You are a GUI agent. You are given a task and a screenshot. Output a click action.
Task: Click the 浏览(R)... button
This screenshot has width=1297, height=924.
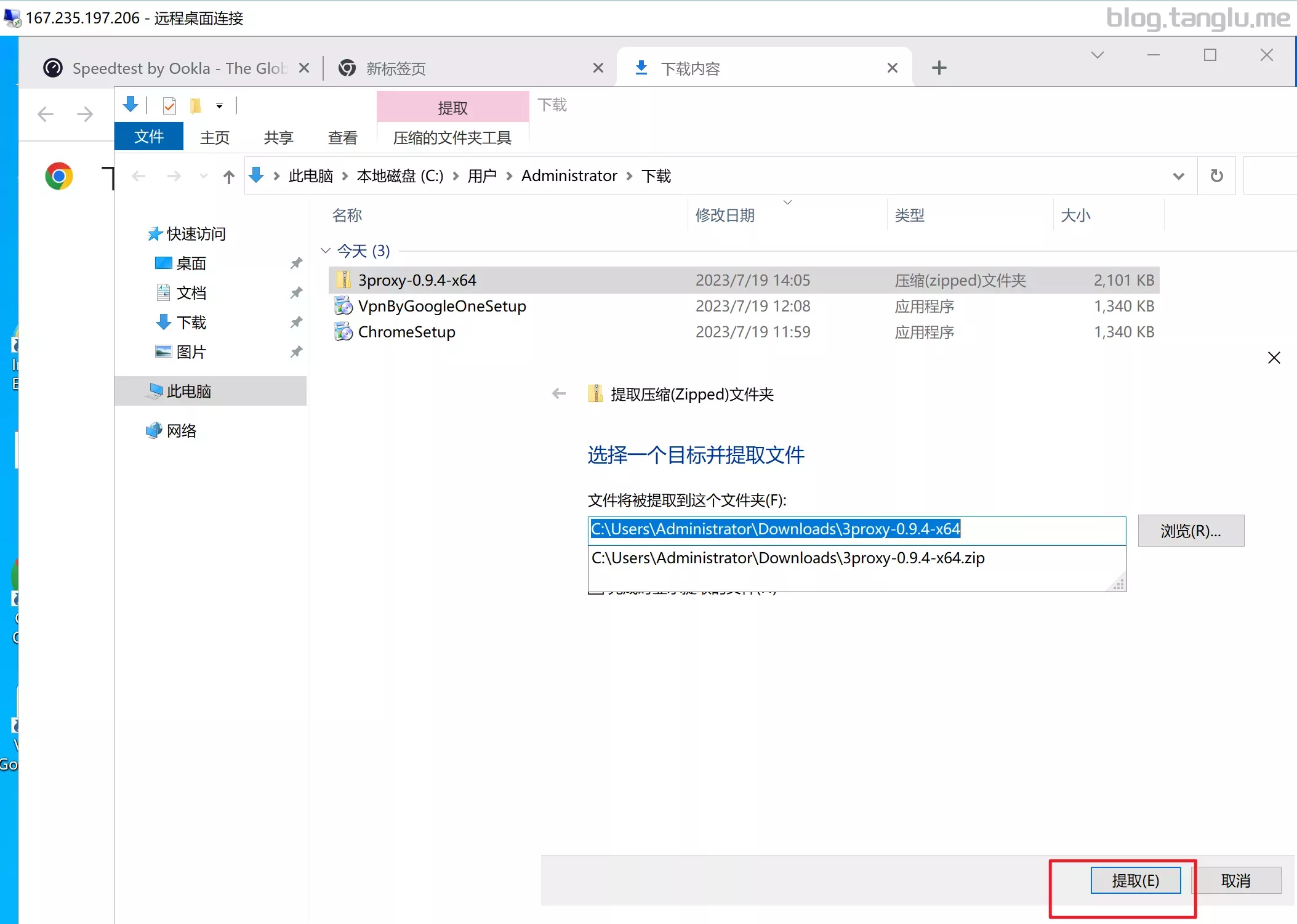click(x=1191, y=531)
